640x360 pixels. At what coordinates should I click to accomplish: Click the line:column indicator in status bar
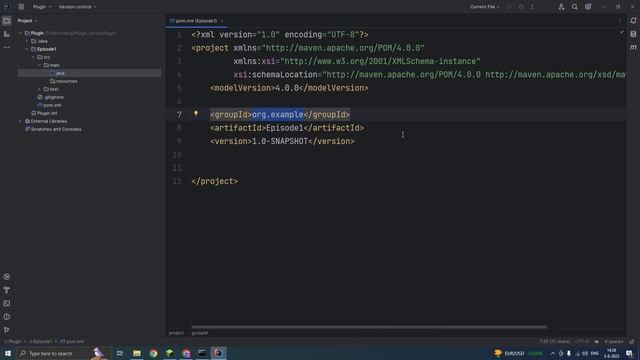click(x=555, y=342)
